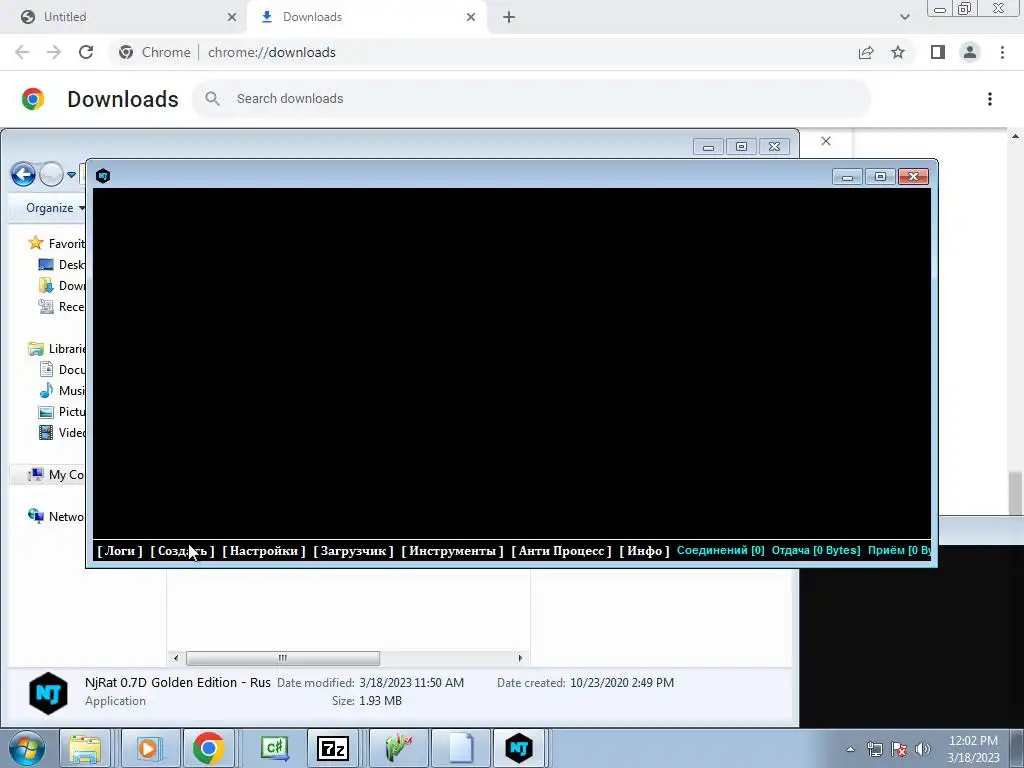Click the Explorer horizontal scrollbar thumb
Viewport: 1024px width, 768px height.
(x=283, y=658)
